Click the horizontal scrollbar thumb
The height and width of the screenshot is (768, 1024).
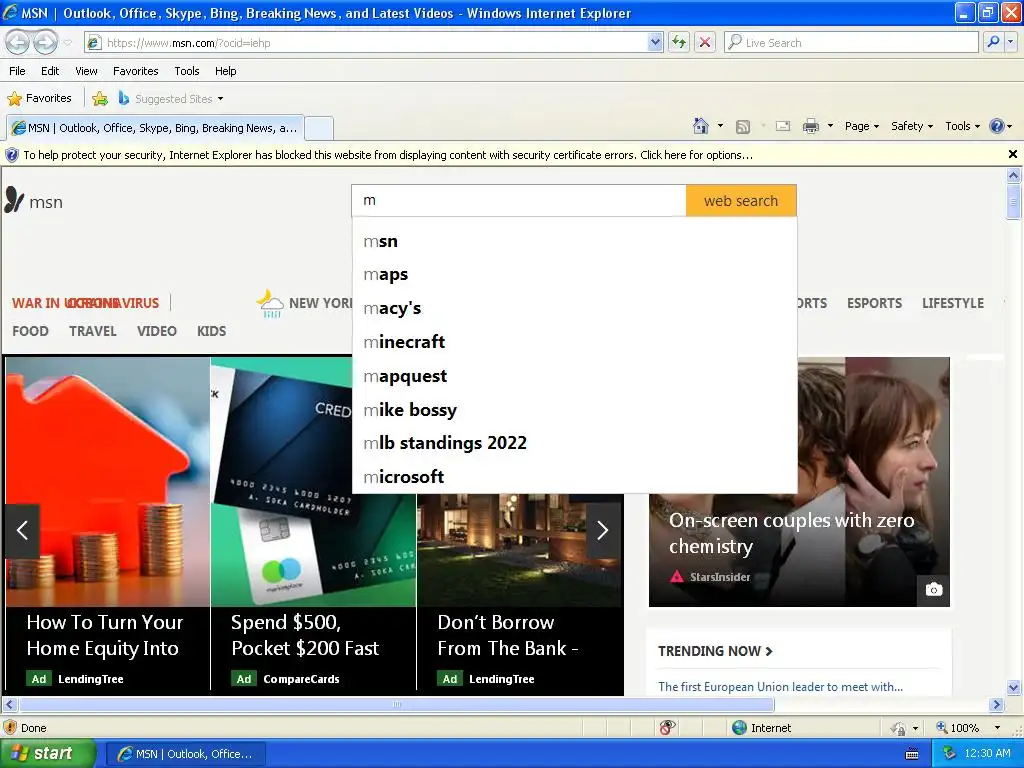click(396, 705)
